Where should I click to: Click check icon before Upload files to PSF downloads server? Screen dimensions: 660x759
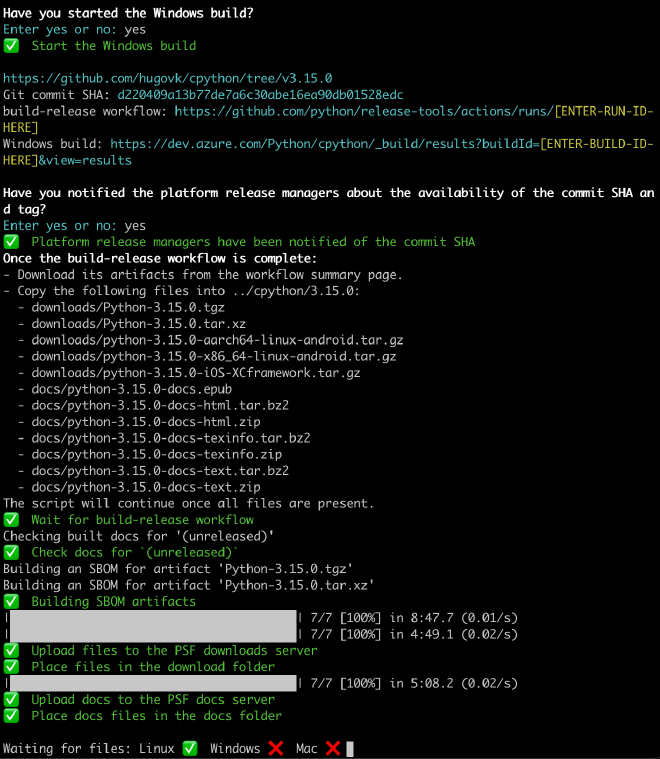(x=11, y=651)
